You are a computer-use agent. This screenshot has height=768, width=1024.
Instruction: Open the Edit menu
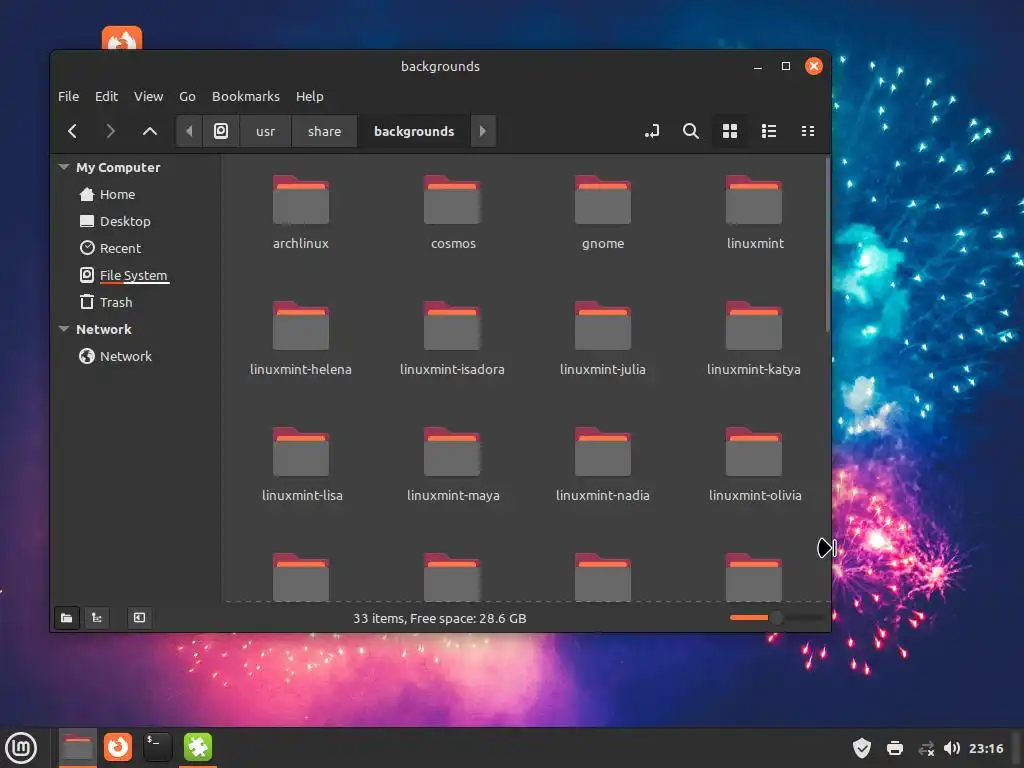tap(106, 96)
